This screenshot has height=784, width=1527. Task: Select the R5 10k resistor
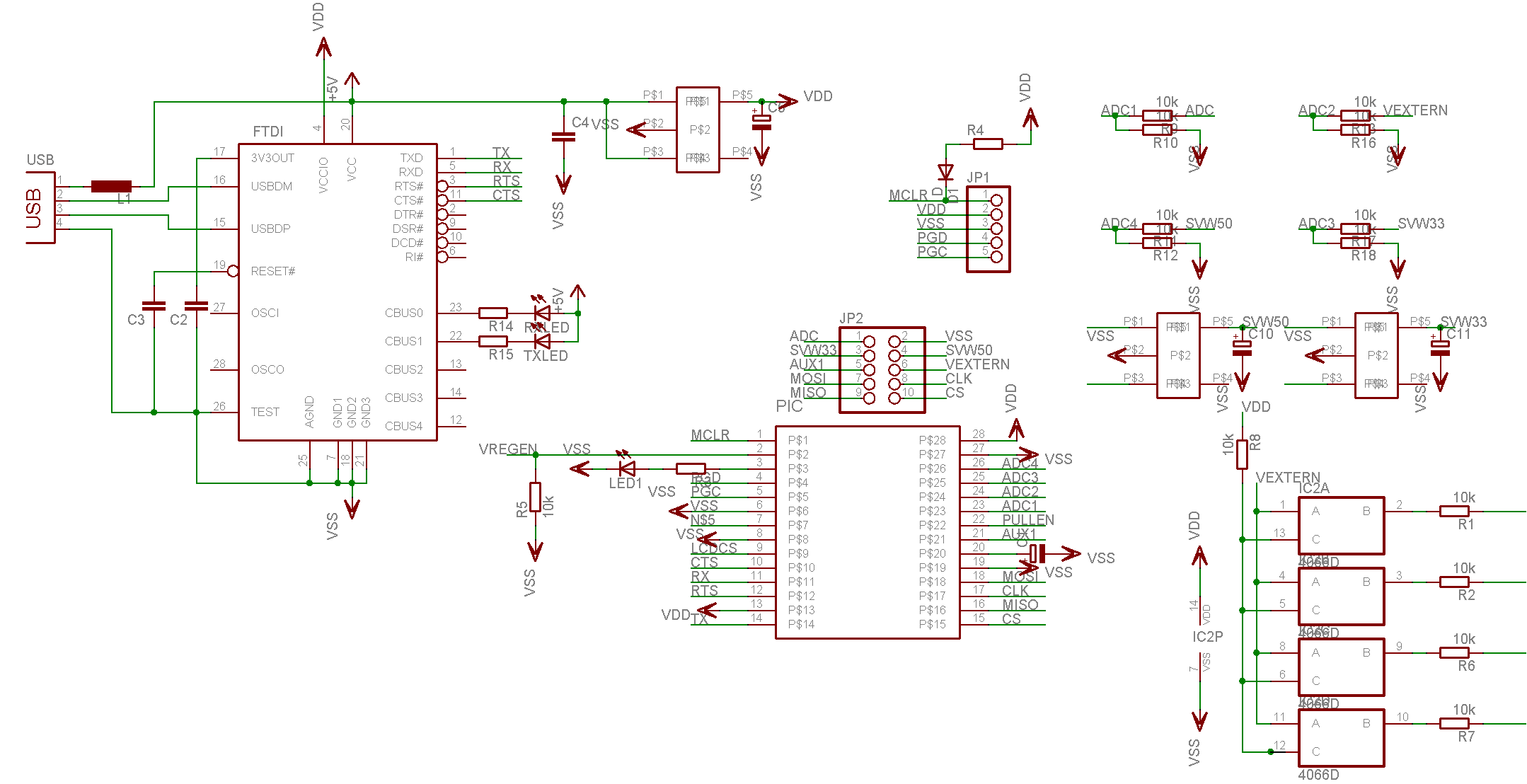point(536,497)
